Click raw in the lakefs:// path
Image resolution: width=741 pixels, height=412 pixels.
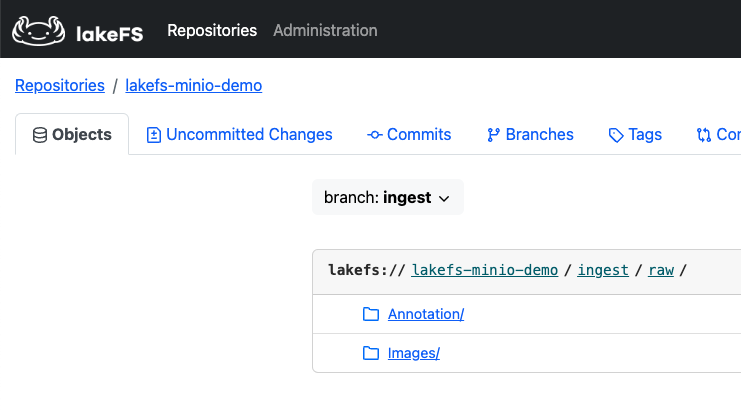tap(661, 271)
